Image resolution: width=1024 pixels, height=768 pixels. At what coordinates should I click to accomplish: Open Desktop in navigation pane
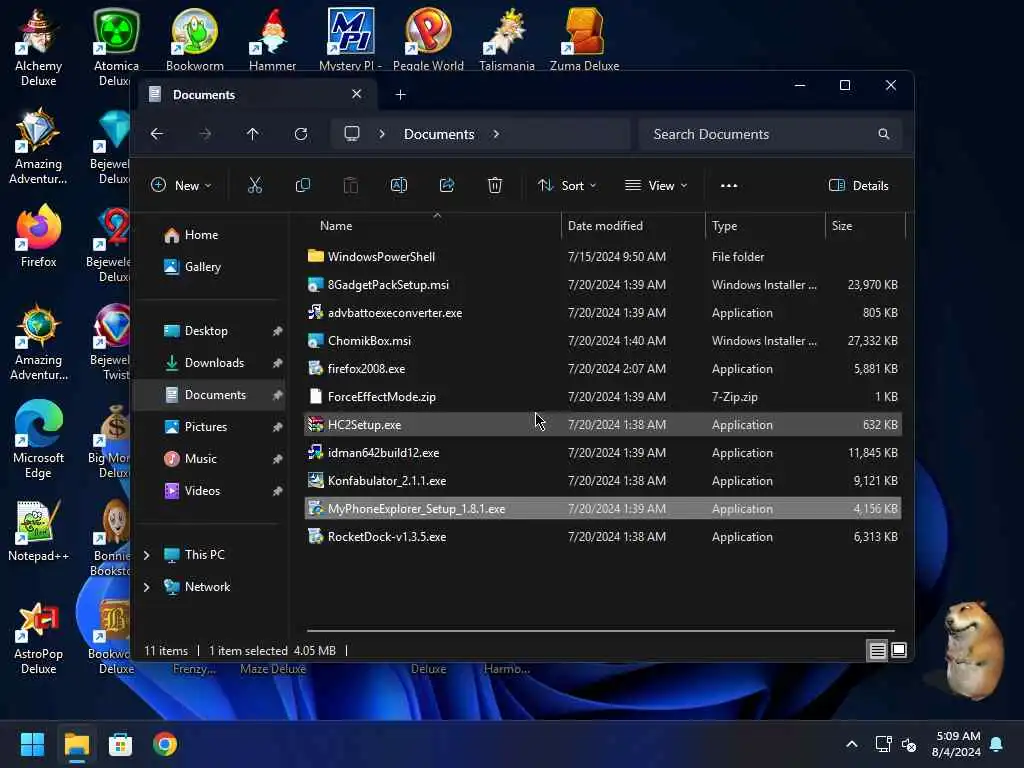click(206, 331)
